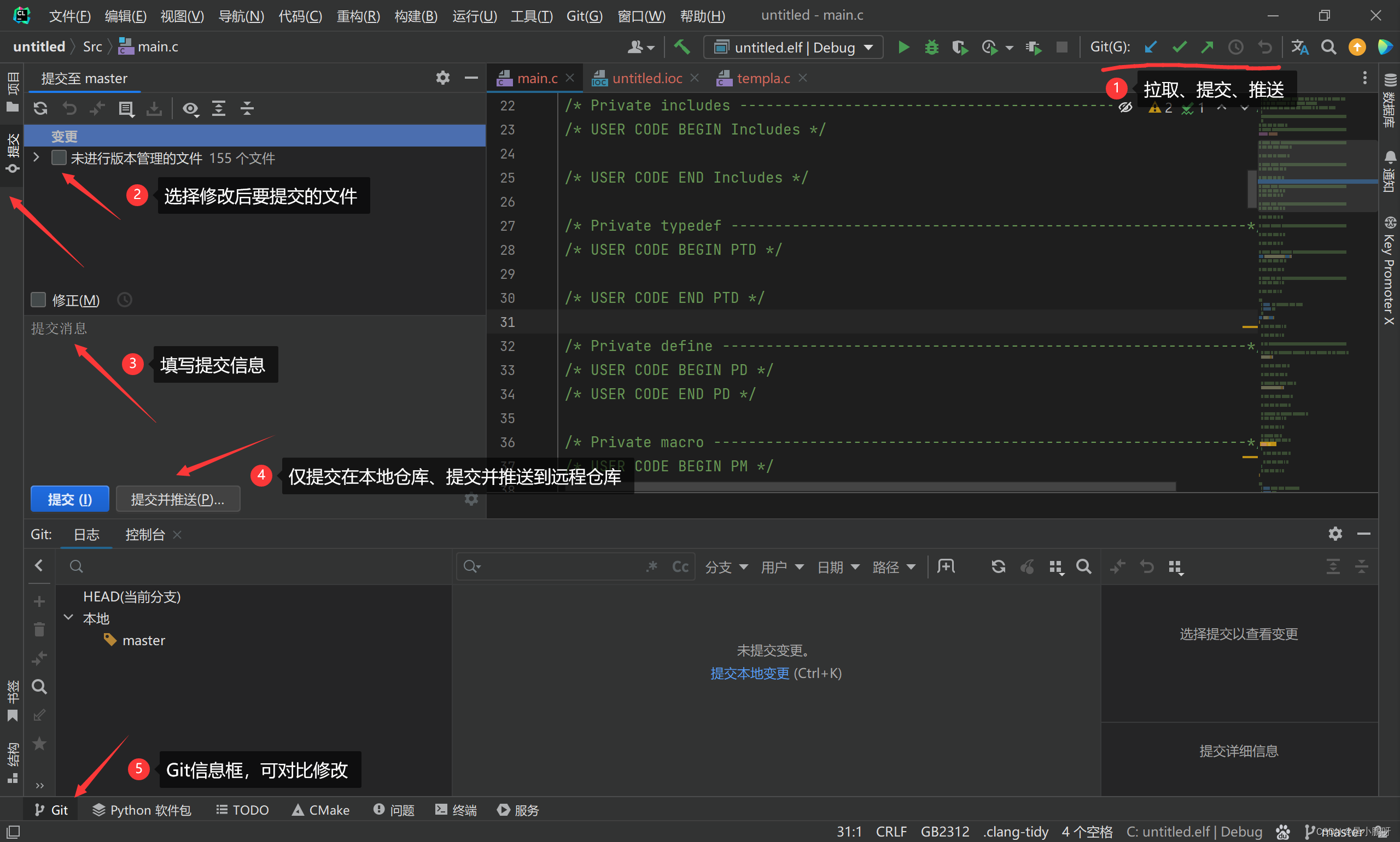Push commits with green Git push arrow
The height and width of the screenshot is (842, 1400).
pyautogui.click(x=1207, y=47)
